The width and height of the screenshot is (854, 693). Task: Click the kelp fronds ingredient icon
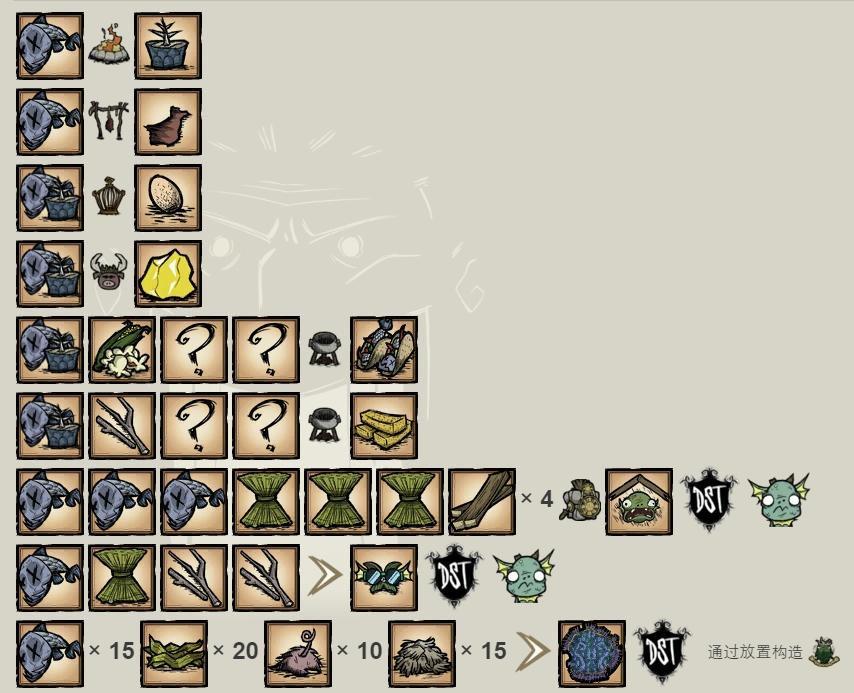pyautogui.click(x=174, y=653)
